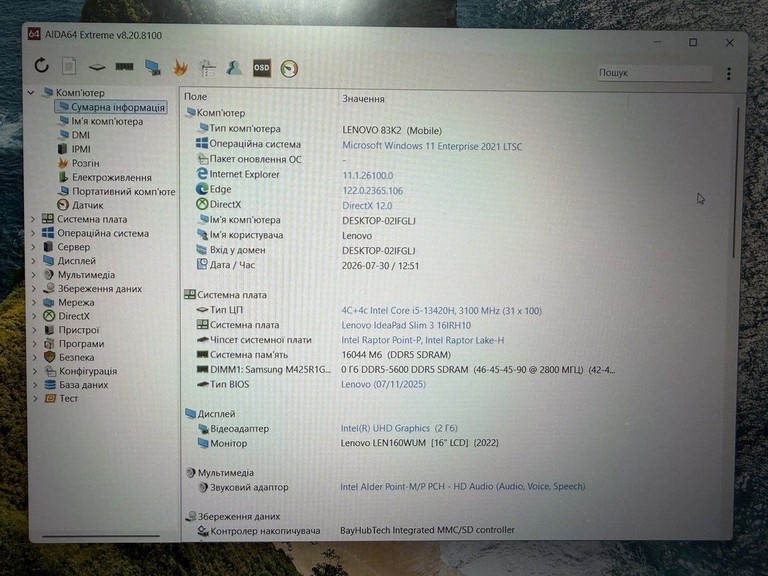This screenshot has height=576, width=768.
Task: Open the Intel Alder Point-M/P PCH HD Audio link
Action: (x=462, y=486)
